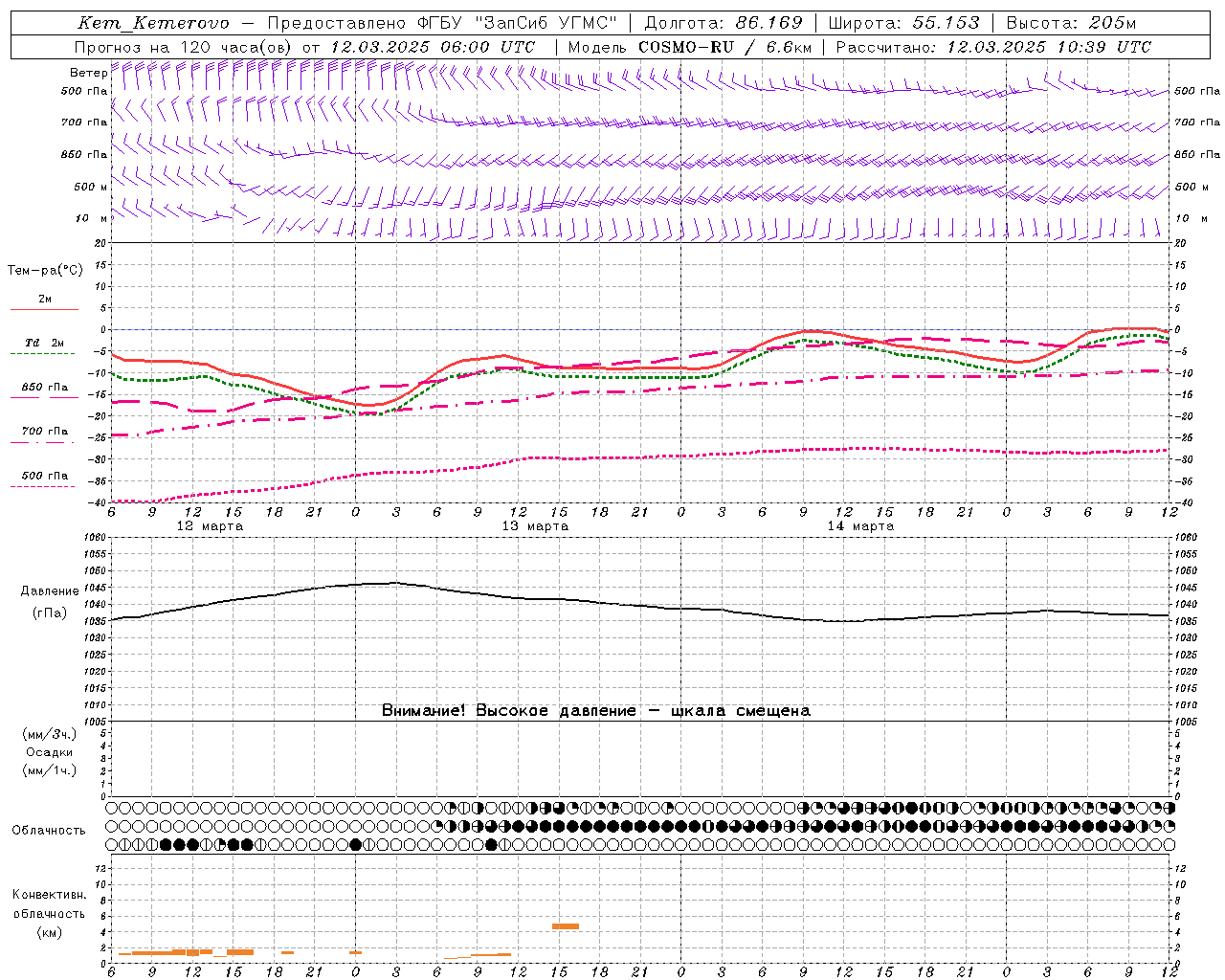
Task: Click the Внимание! Высокое давление warning text
Action: pos(596,711)
